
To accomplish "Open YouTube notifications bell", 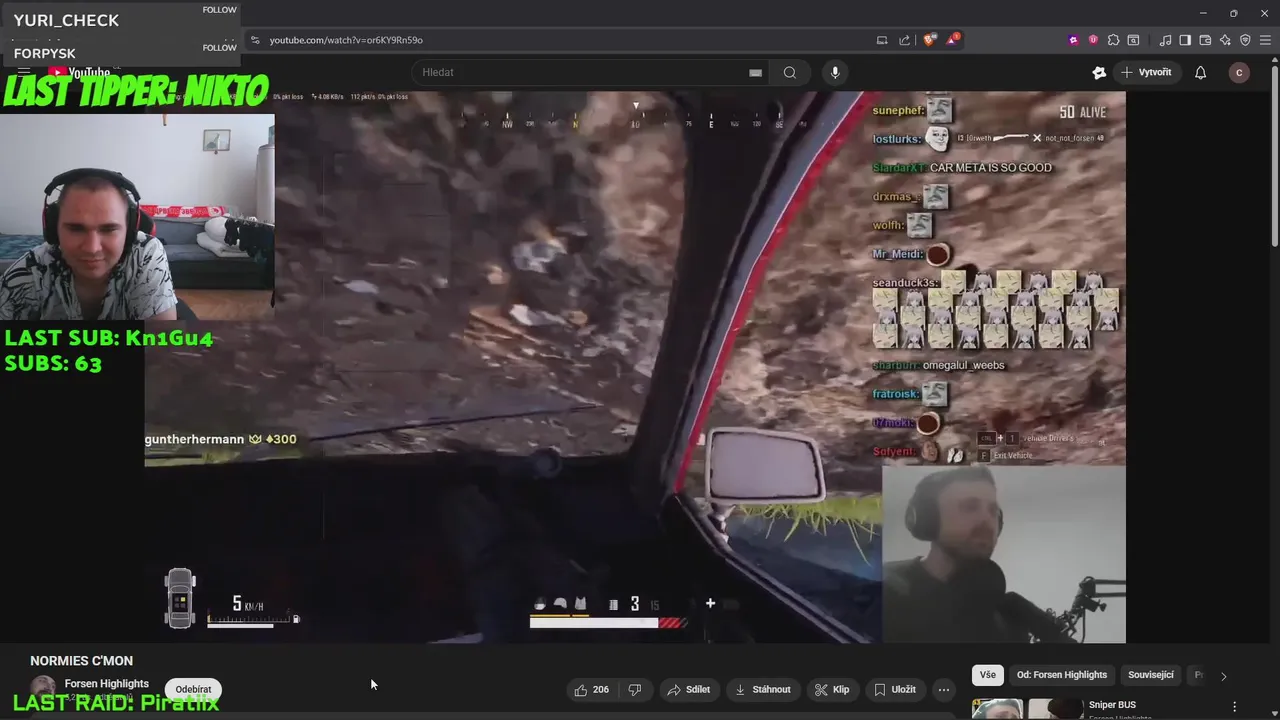I will click(1200, 72).
